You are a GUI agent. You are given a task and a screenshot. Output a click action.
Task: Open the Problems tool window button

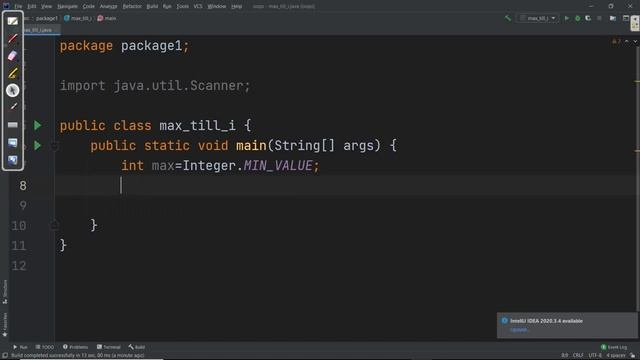(x=76, y=347)
